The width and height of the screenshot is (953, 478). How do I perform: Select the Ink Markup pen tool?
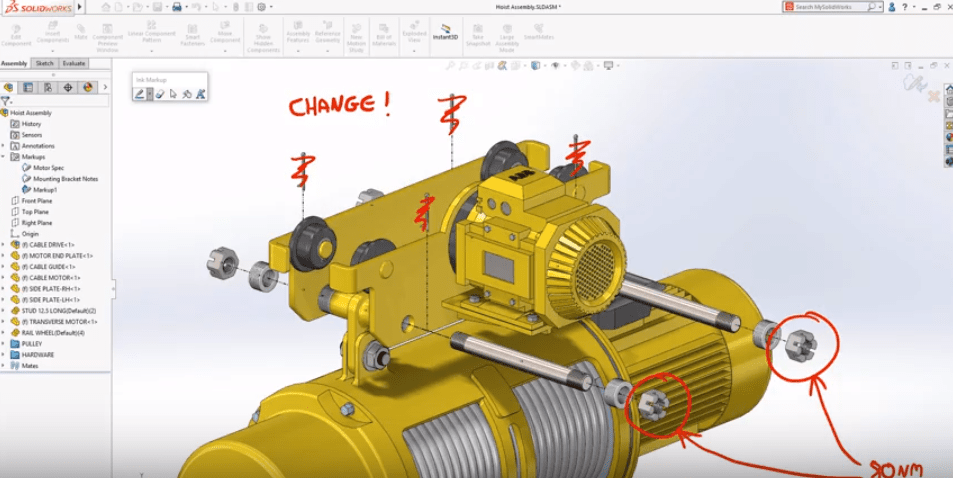[140, 94]
